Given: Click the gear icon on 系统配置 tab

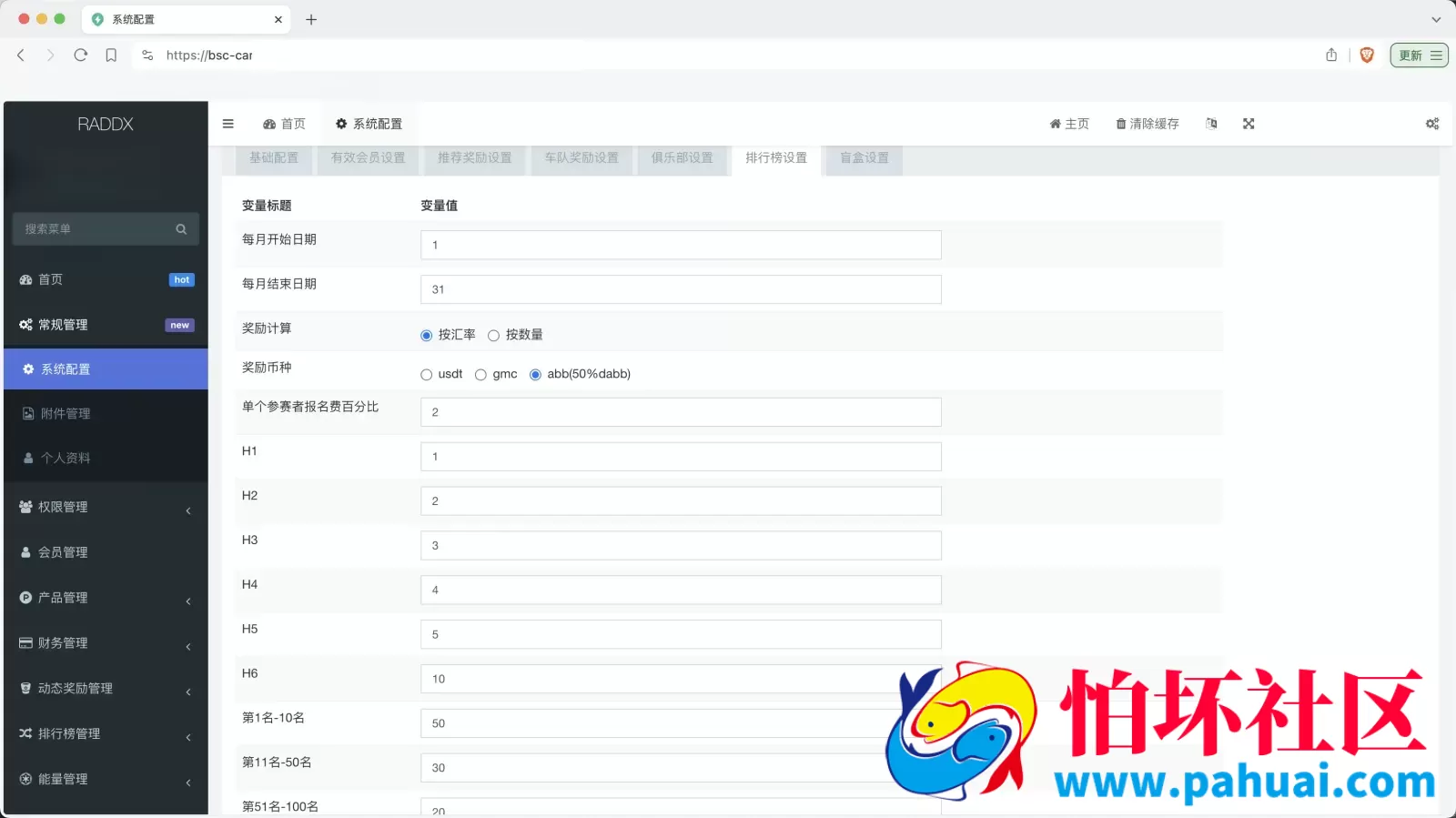Looking at the screenshot, I should click(341, 124).
